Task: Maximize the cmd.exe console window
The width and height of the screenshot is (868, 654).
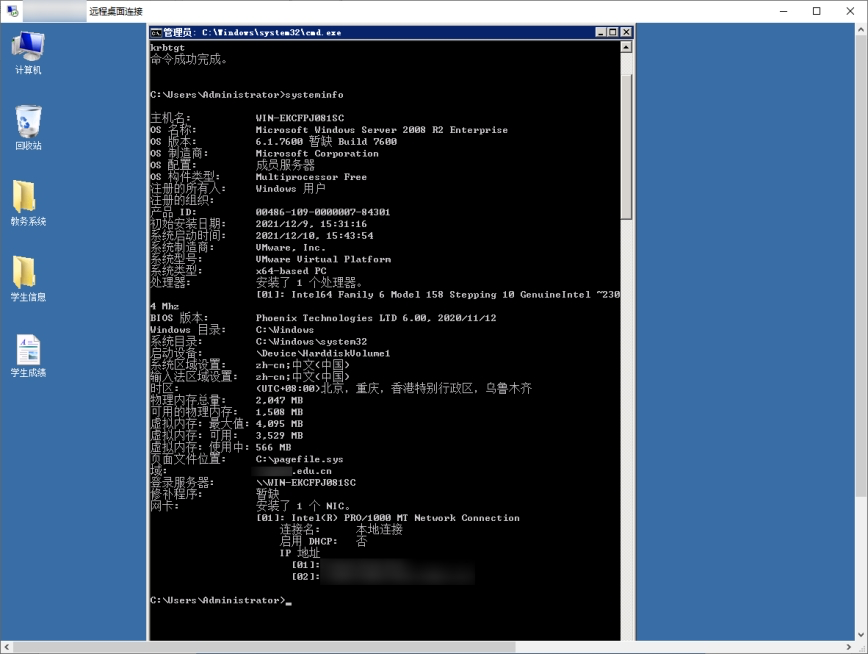Action: pos(613,32)
